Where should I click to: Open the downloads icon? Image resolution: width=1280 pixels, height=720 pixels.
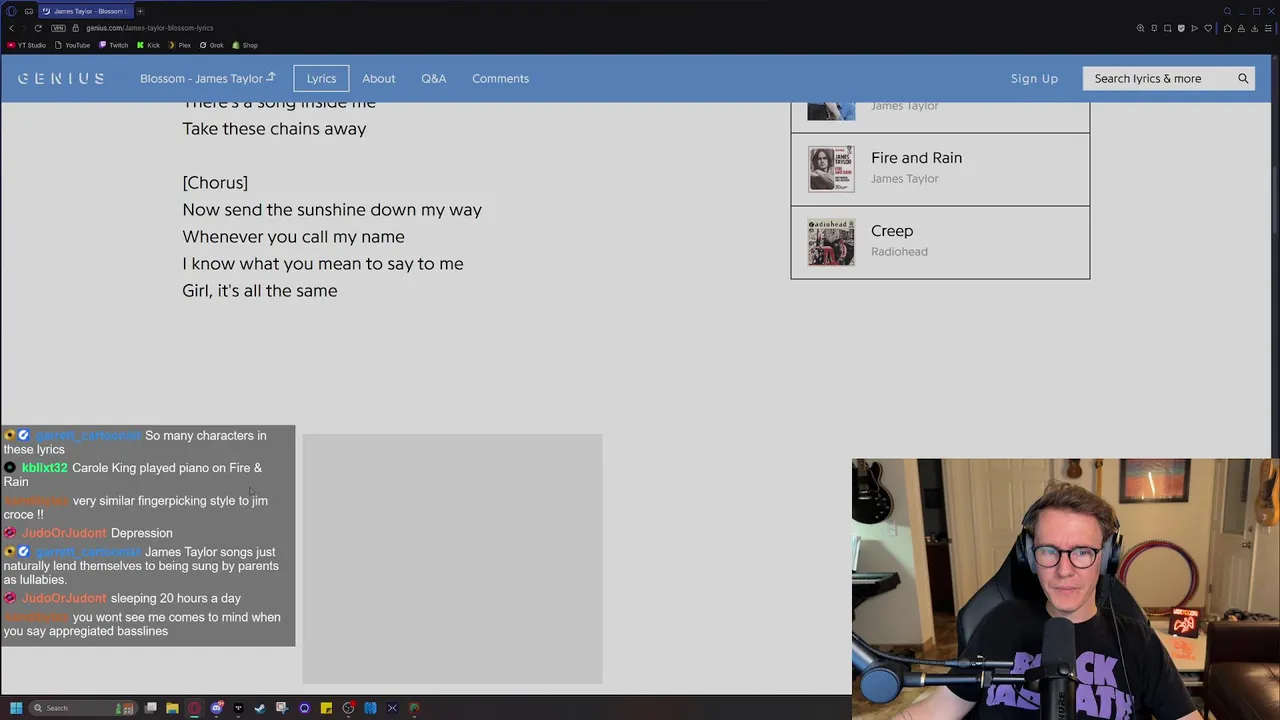pyautogui.click(x=1255, y=28)
